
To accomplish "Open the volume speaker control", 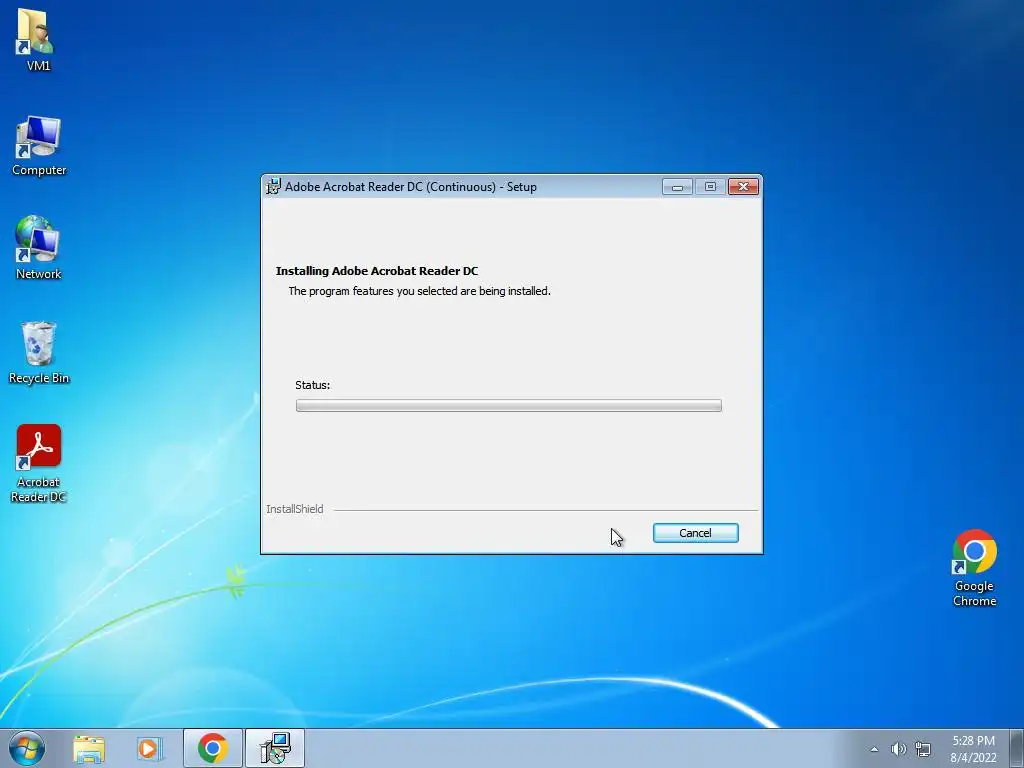I will click(899, 749).
